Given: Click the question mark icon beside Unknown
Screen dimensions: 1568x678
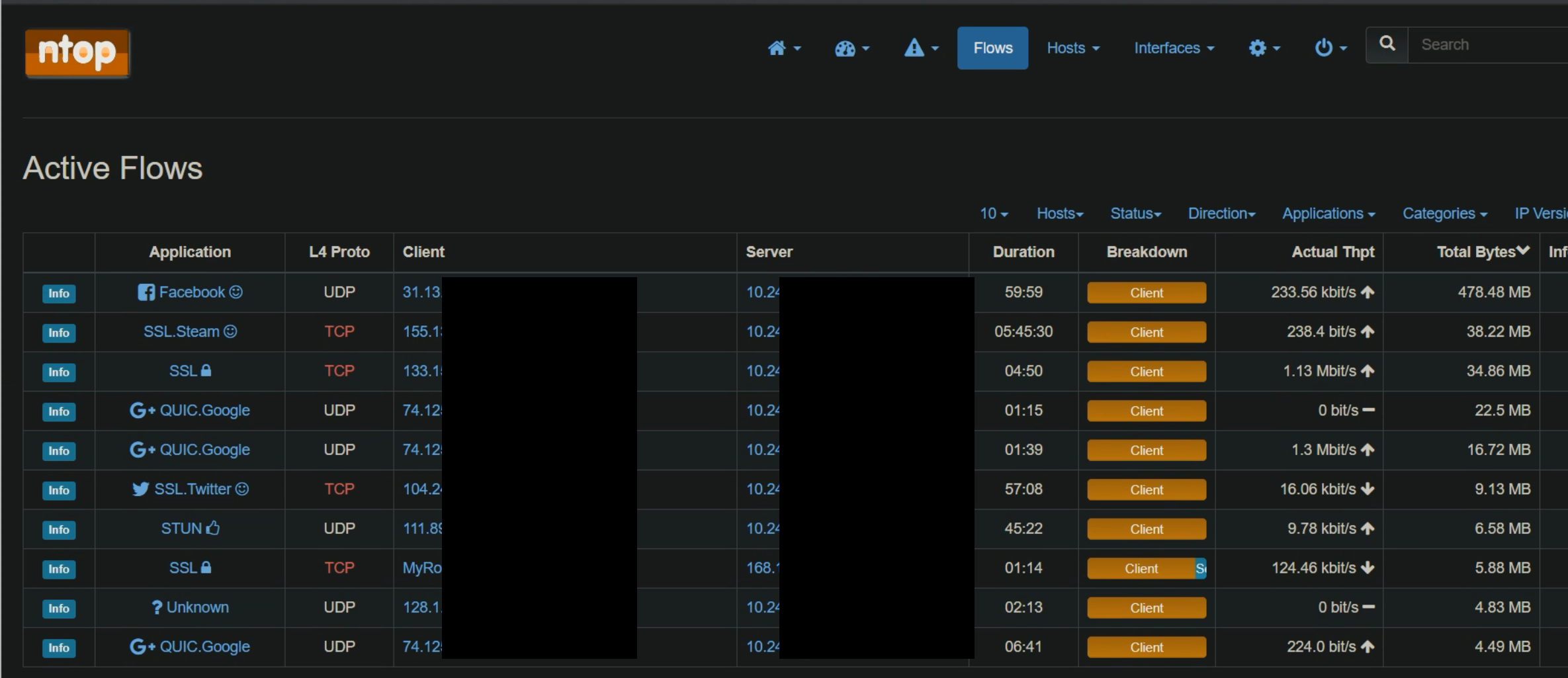Looking at the screenshot, I should [x=157, y=607].
